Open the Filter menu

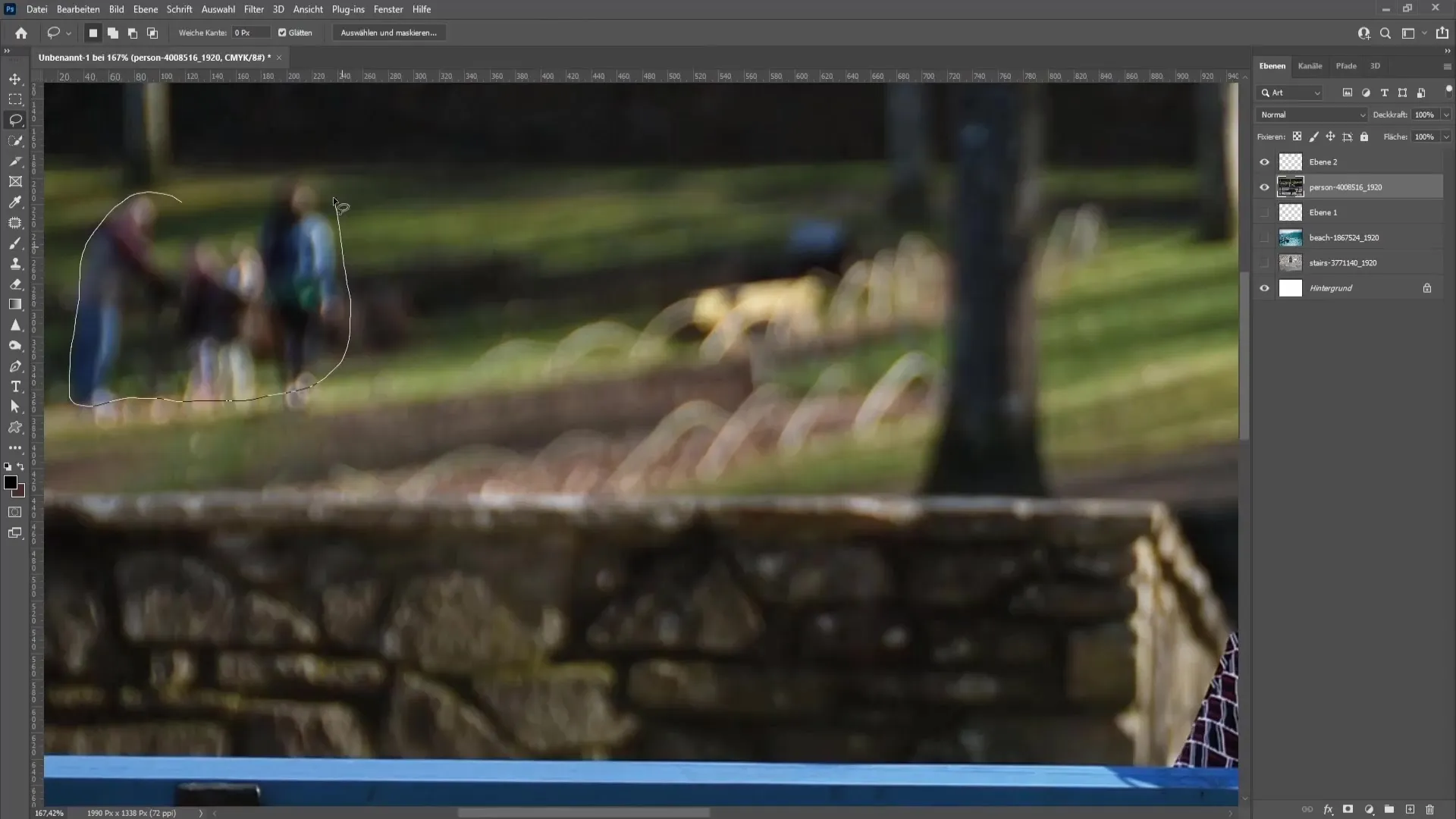coord(253,9)
